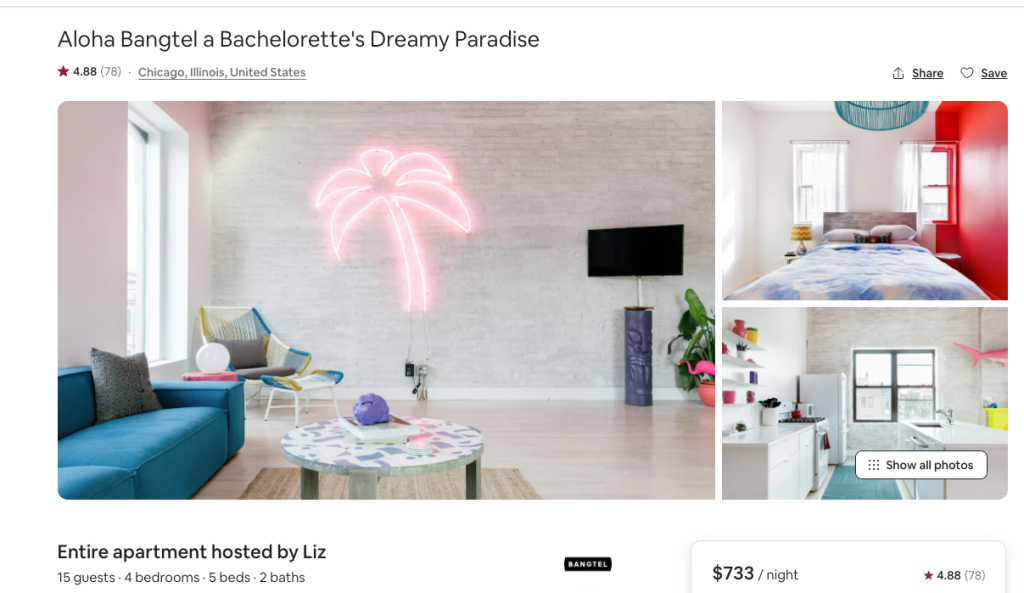Click the Share link text
The height and width of the screenshot is (593, 1024).
click(x=927, y=73)
